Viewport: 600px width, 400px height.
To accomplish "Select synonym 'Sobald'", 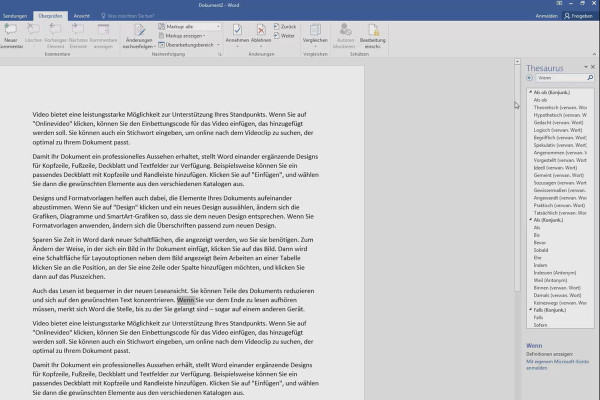I will (541, 250).
